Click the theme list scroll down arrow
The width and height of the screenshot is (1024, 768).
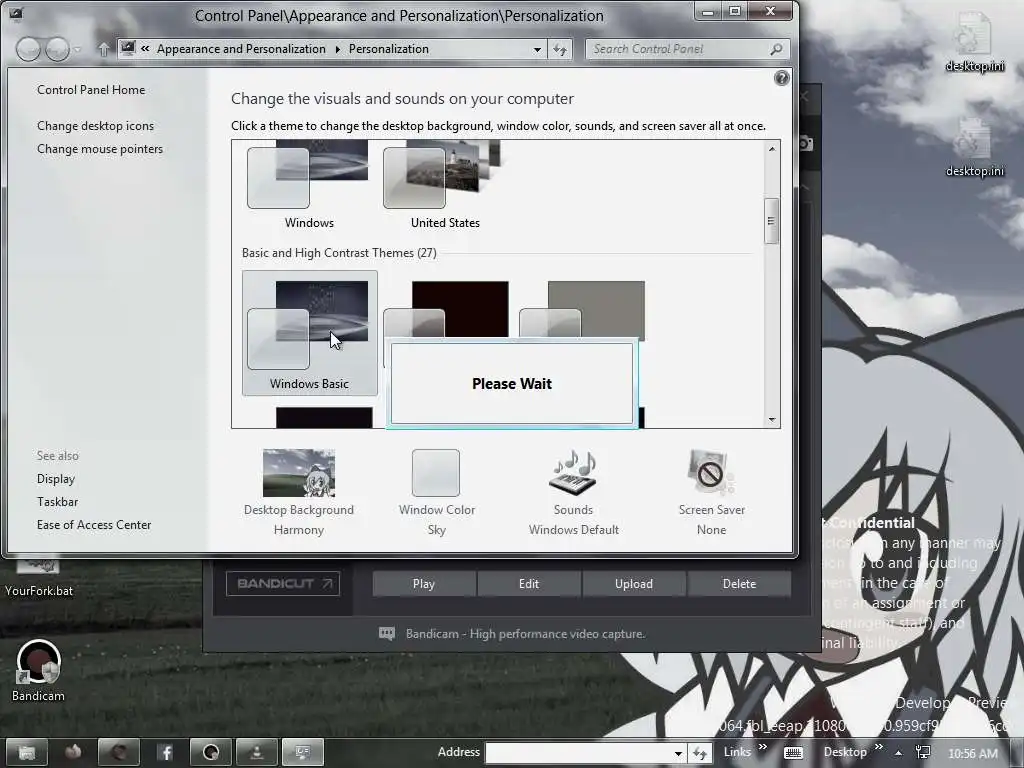pyautogui.click(x=772, y=419)
